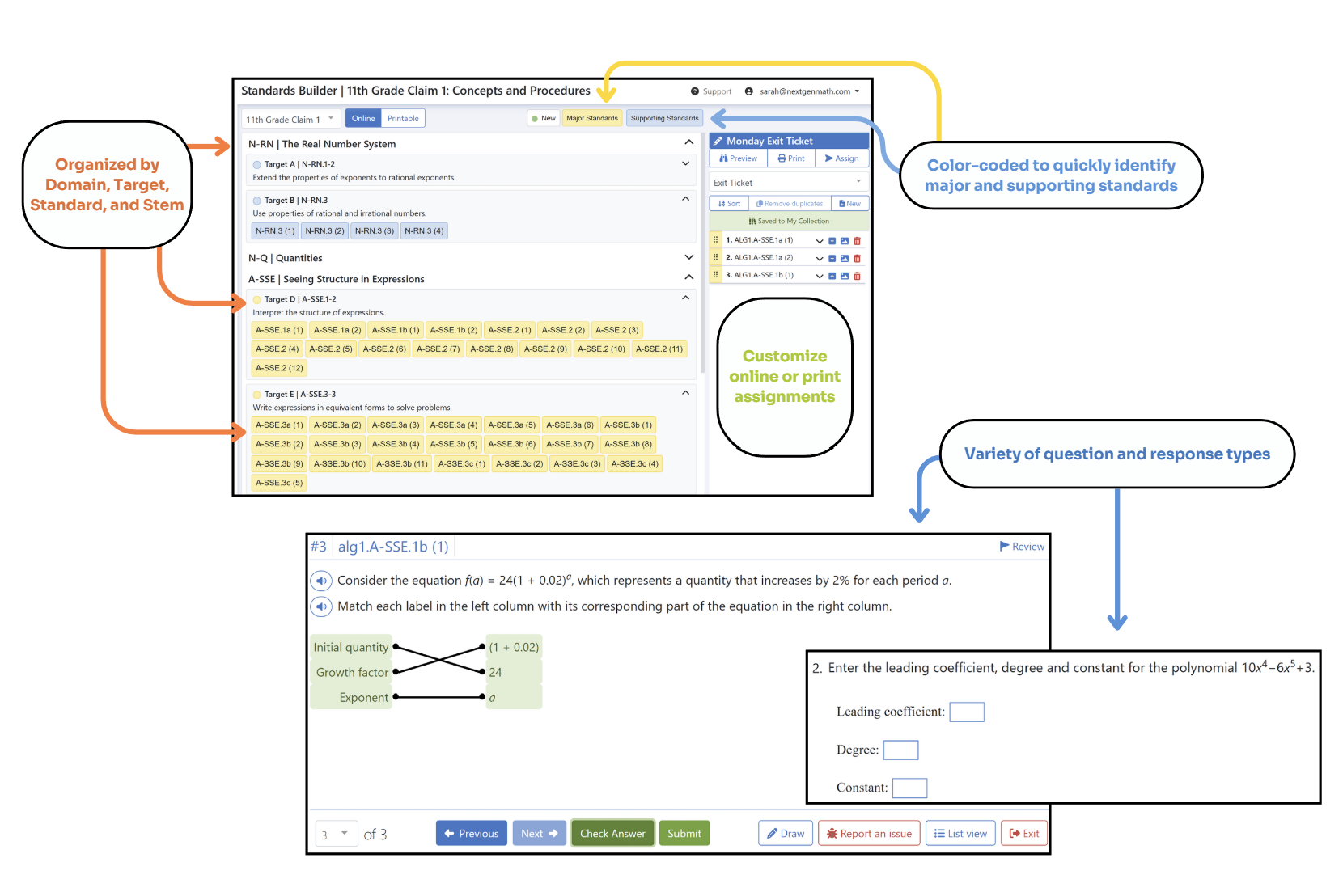Click the user avatar icon beside sarah@nextgenmath.com
This screenshot has width=1343, height=896.
click(x=749, y=91)
